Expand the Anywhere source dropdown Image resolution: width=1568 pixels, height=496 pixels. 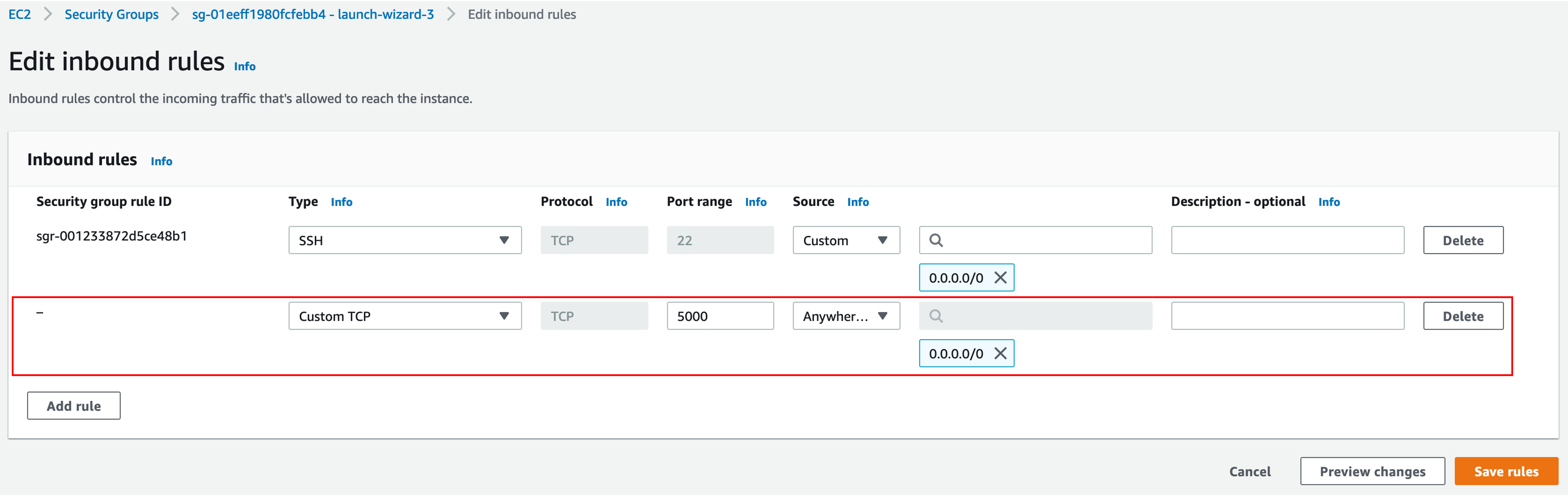tap(846, 316)
